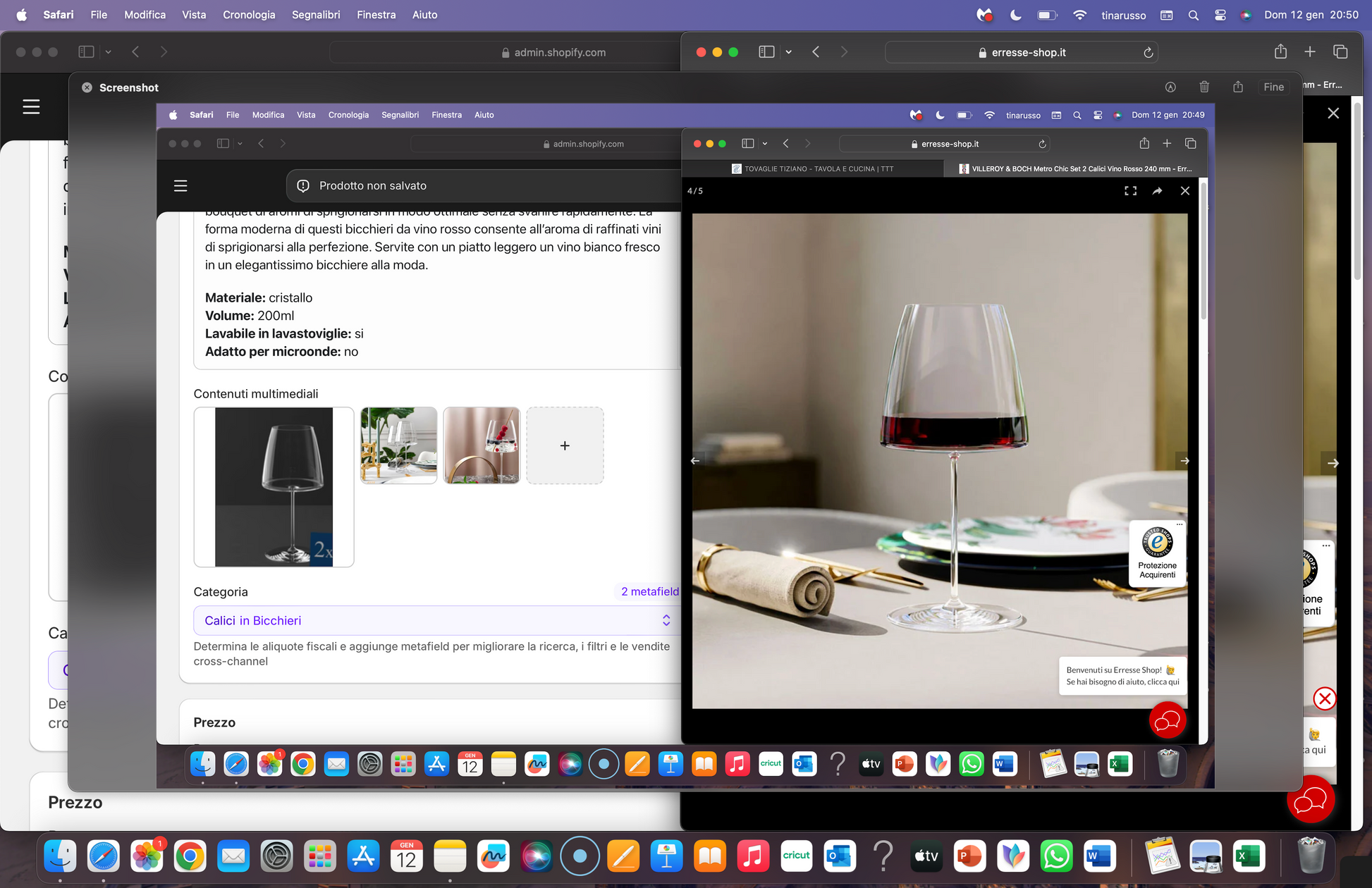Delete screenshot with the trash icon
1372x888 pixels.
coord(1204,87)
